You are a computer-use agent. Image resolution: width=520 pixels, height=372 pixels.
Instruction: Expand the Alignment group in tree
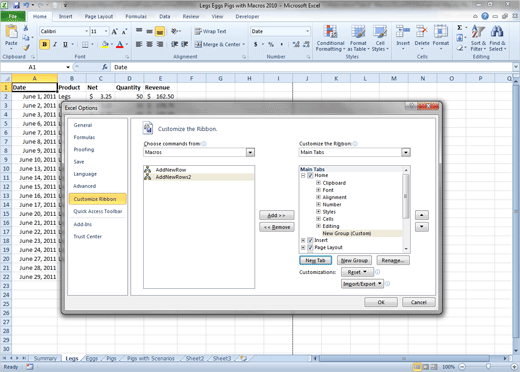(318, 197)
